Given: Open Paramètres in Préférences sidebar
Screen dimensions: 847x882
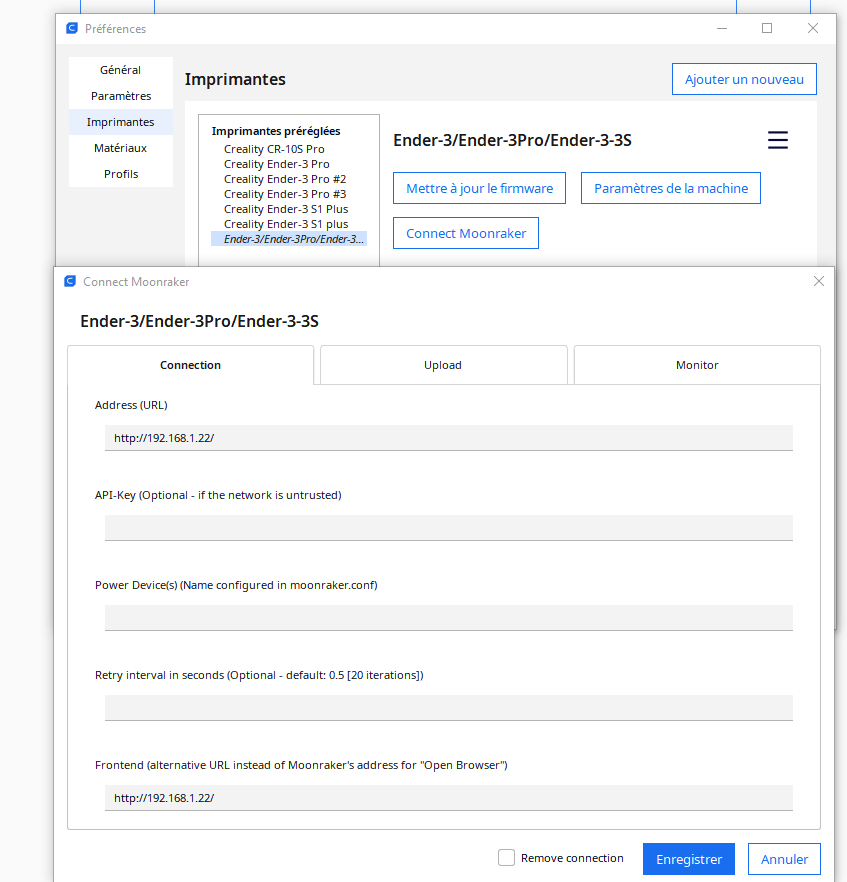Looking at the screenshot, I should [120, 96].
